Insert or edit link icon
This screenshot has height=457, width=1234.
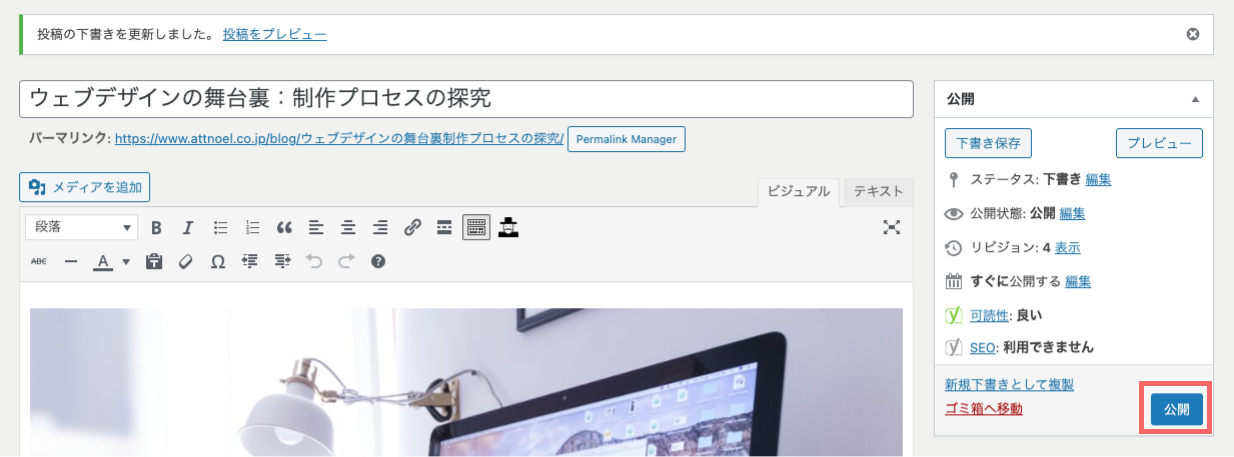pos(412,228)
